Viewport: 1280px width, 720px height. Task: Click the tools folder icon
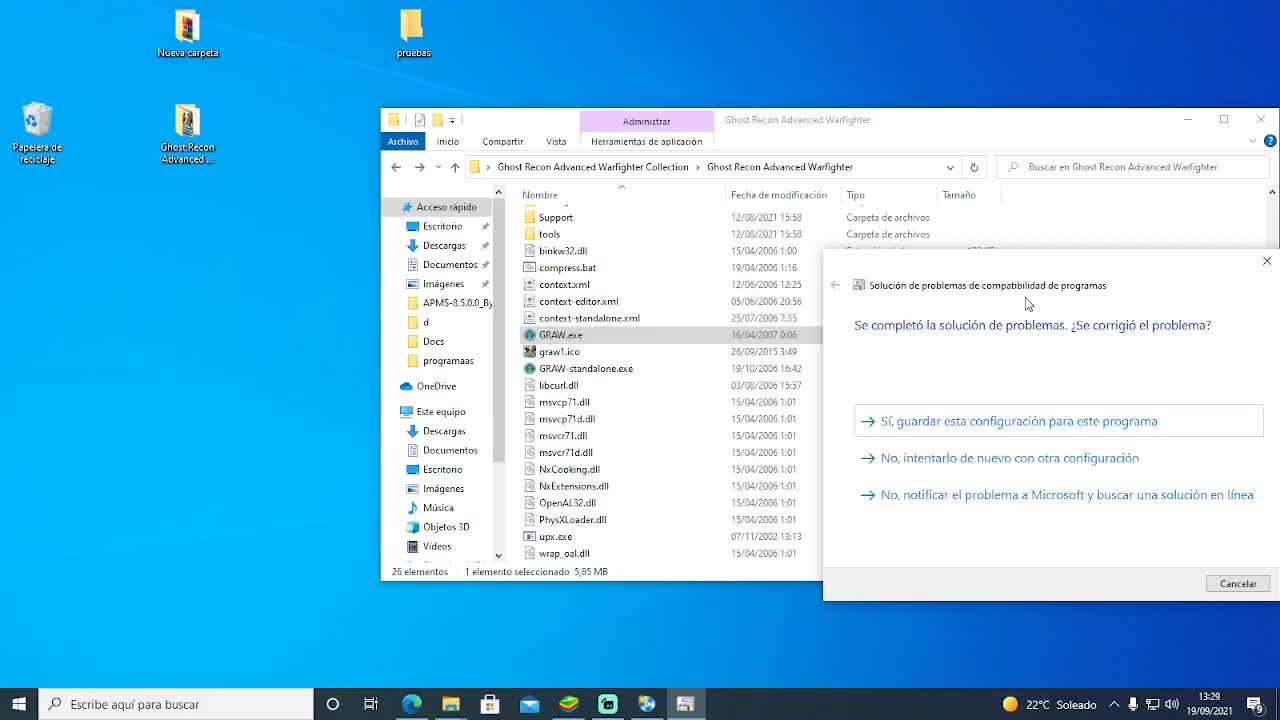530,234
